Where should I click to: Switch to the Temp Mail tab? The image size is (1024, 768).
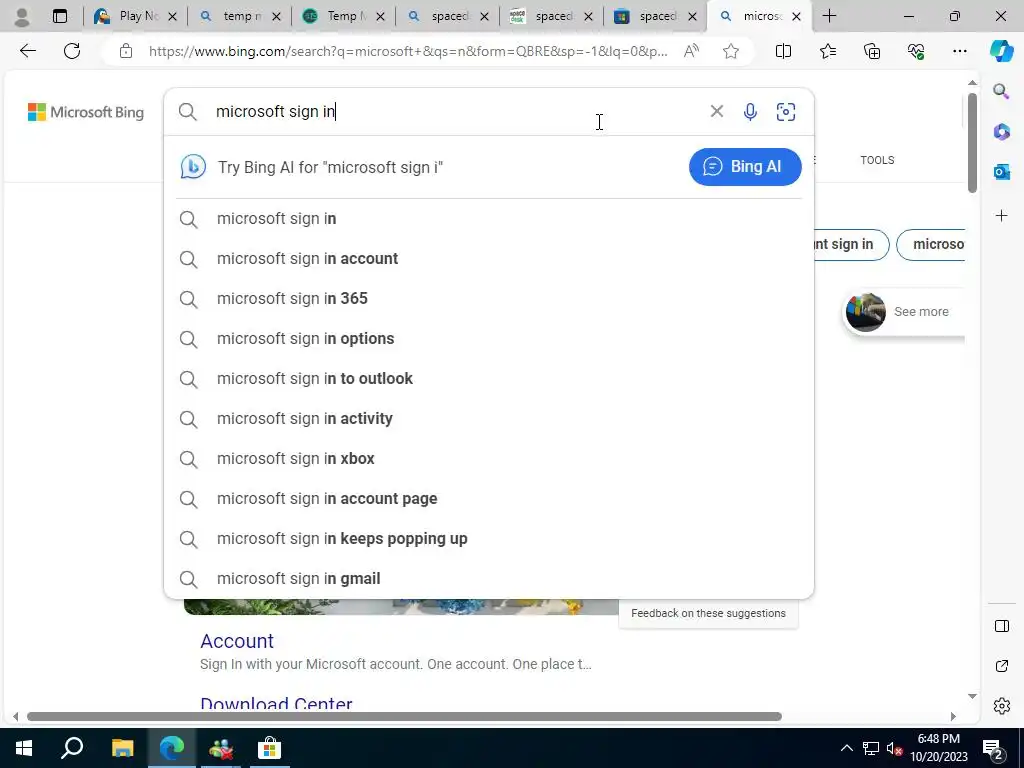[x=343, y=16]
